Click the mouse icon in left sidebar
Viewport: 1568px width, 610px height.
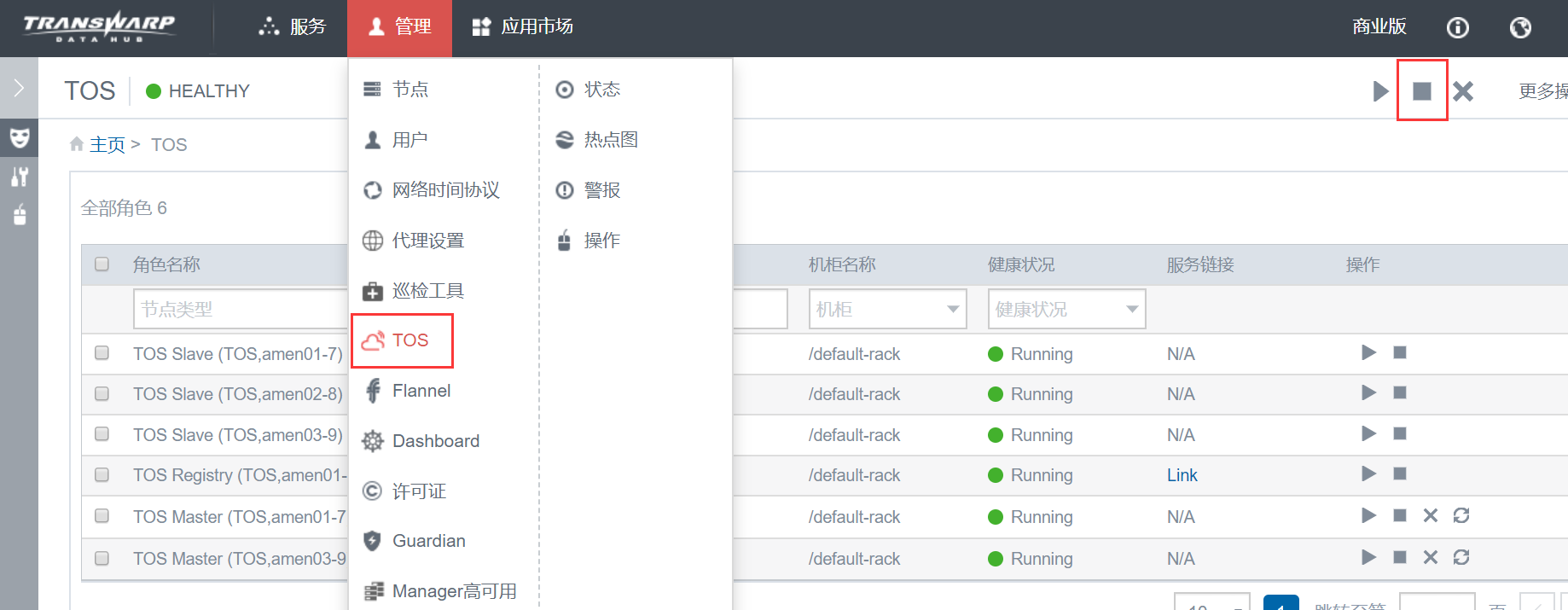click(20, 215)
